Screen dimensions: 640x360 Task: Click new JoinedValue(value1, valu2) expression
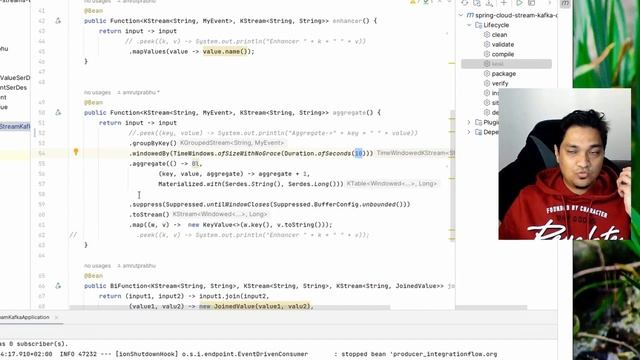pos(254,306)
